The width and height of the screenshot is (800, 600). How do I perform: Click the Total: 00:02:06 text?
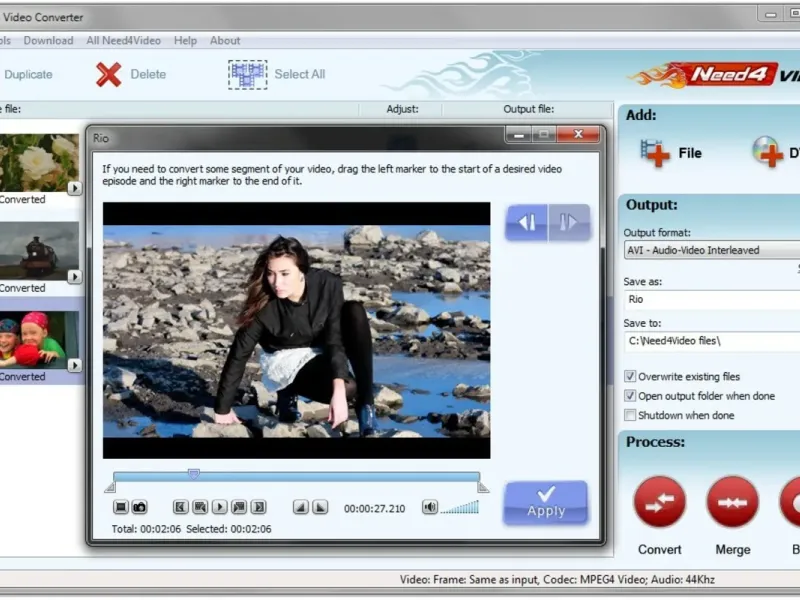(146, 529)
